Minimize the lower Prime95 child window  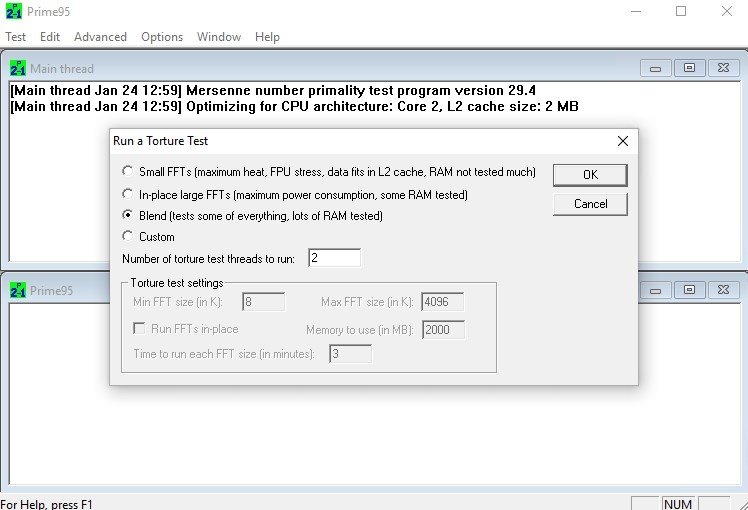[x=655, y=290]
